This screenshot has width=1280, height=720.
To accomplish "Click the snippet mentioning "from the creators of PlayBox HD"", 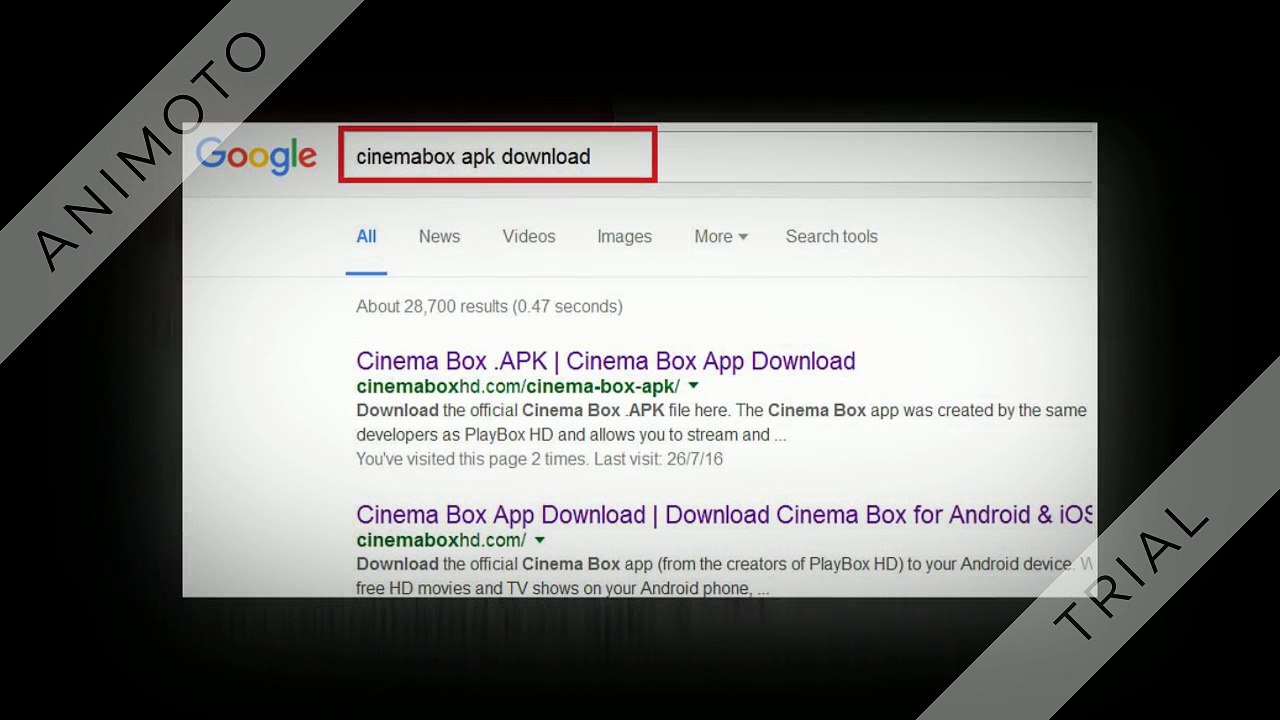I will click(x=724, y=564).
